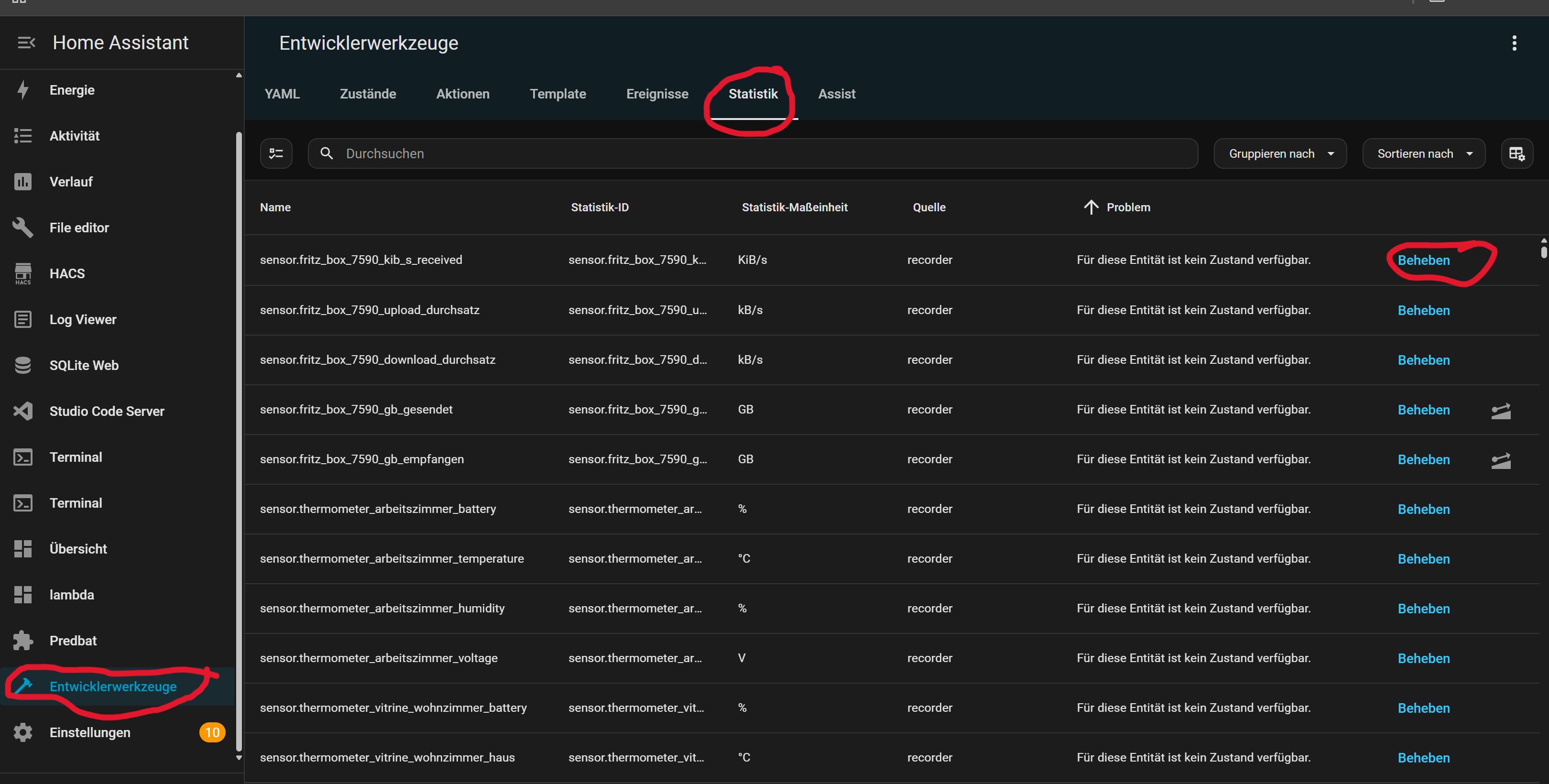Open the SQLite Web add-on
The width and height of the screenshot is (1549, 784).
tap(84, 365)
